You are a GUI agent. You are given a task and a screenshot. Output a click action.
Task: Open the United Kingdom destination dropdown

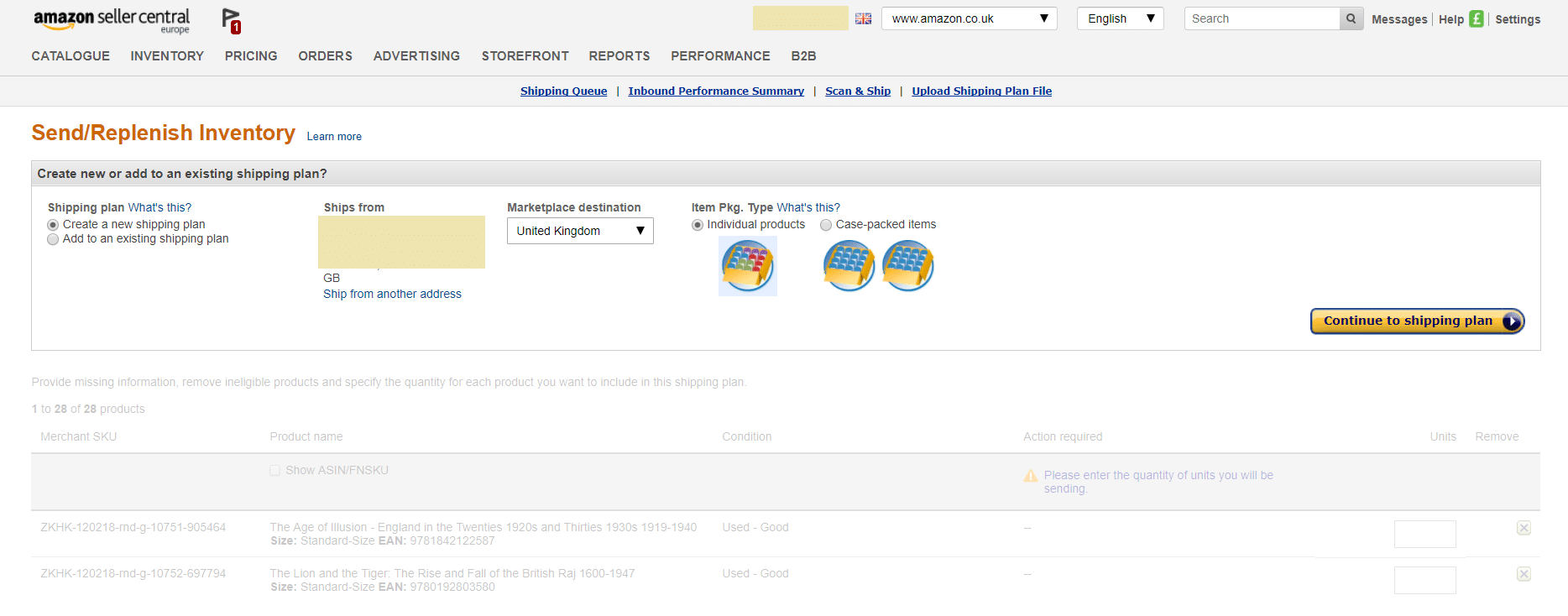(x=580, y=231)
